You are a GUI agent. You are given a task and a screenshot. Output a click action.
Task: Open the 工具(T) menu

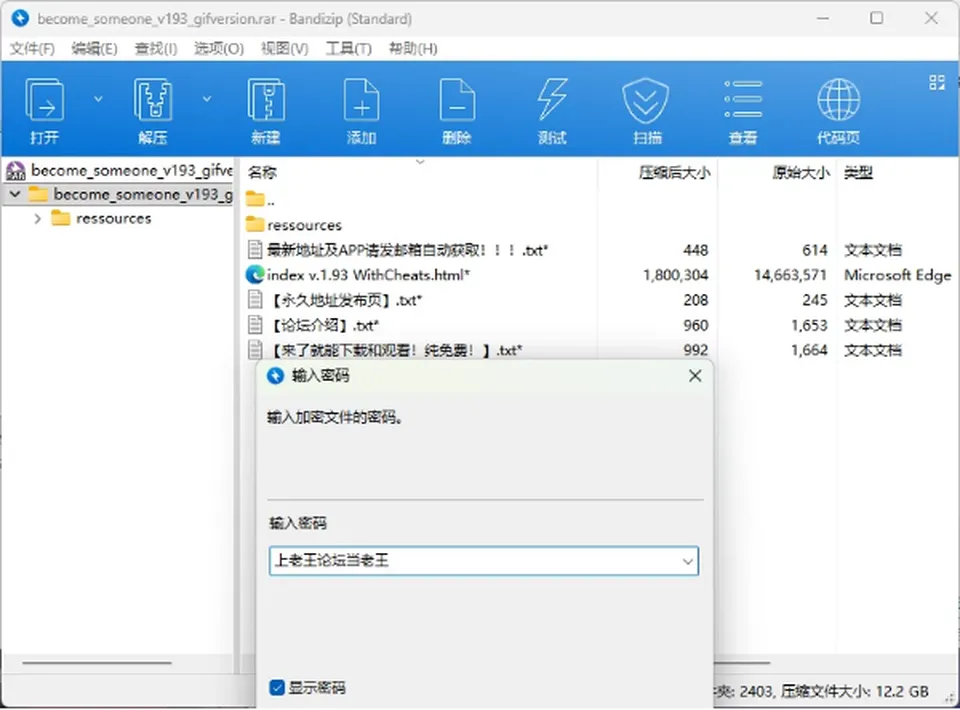(x=348, y=48)
